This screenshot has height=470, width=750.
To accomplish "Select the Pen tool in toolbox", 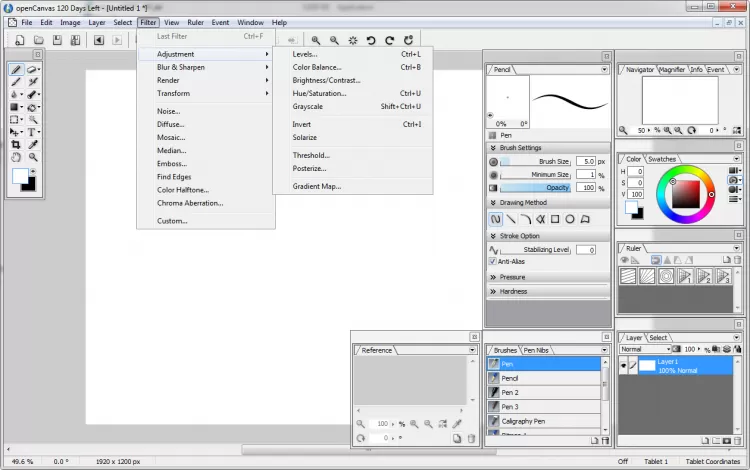I will (16, 69).
